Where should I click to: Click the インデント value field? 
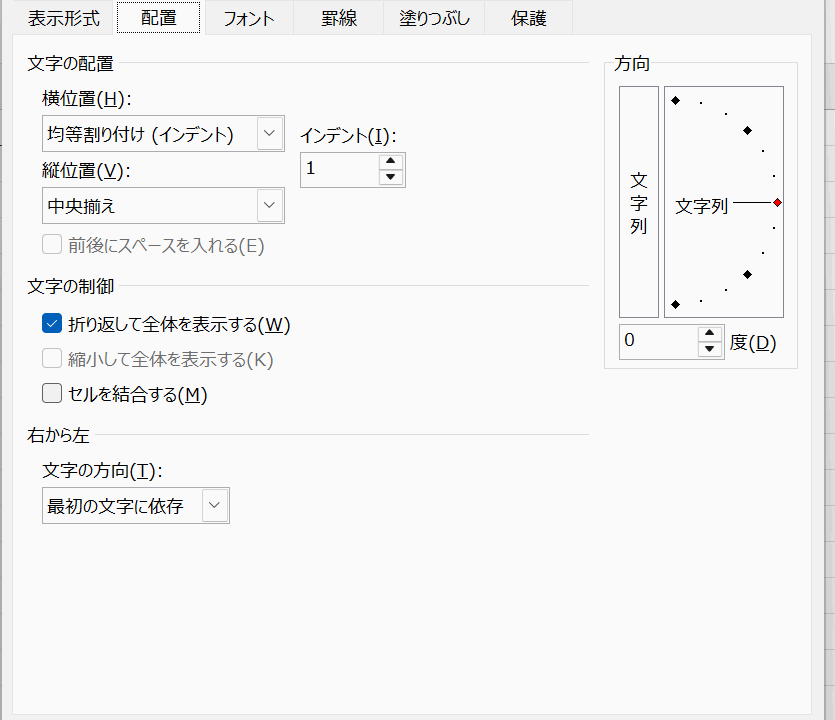click(339, 169)
